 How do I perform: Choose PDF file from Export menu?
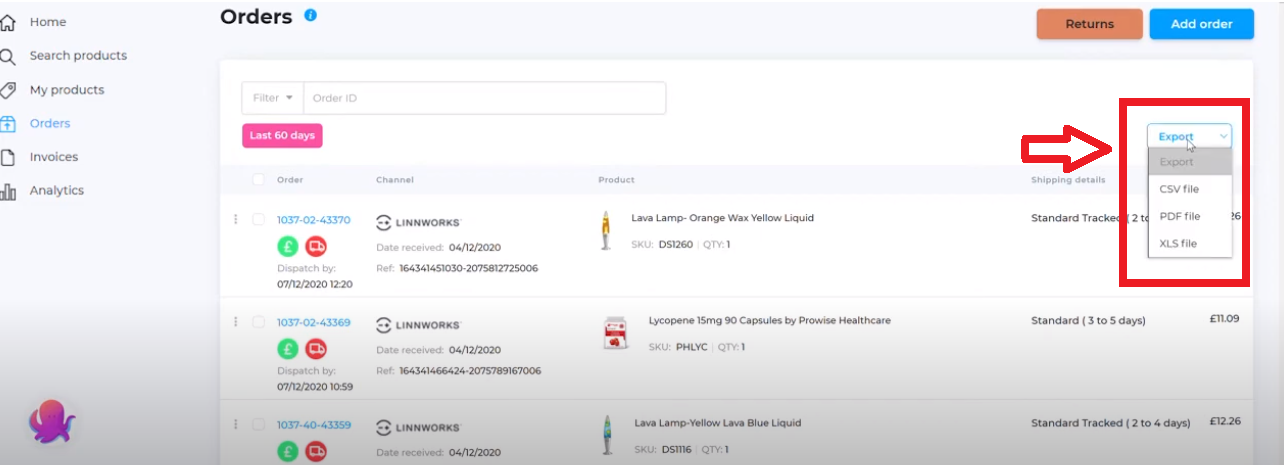(x=1190, y=216)
